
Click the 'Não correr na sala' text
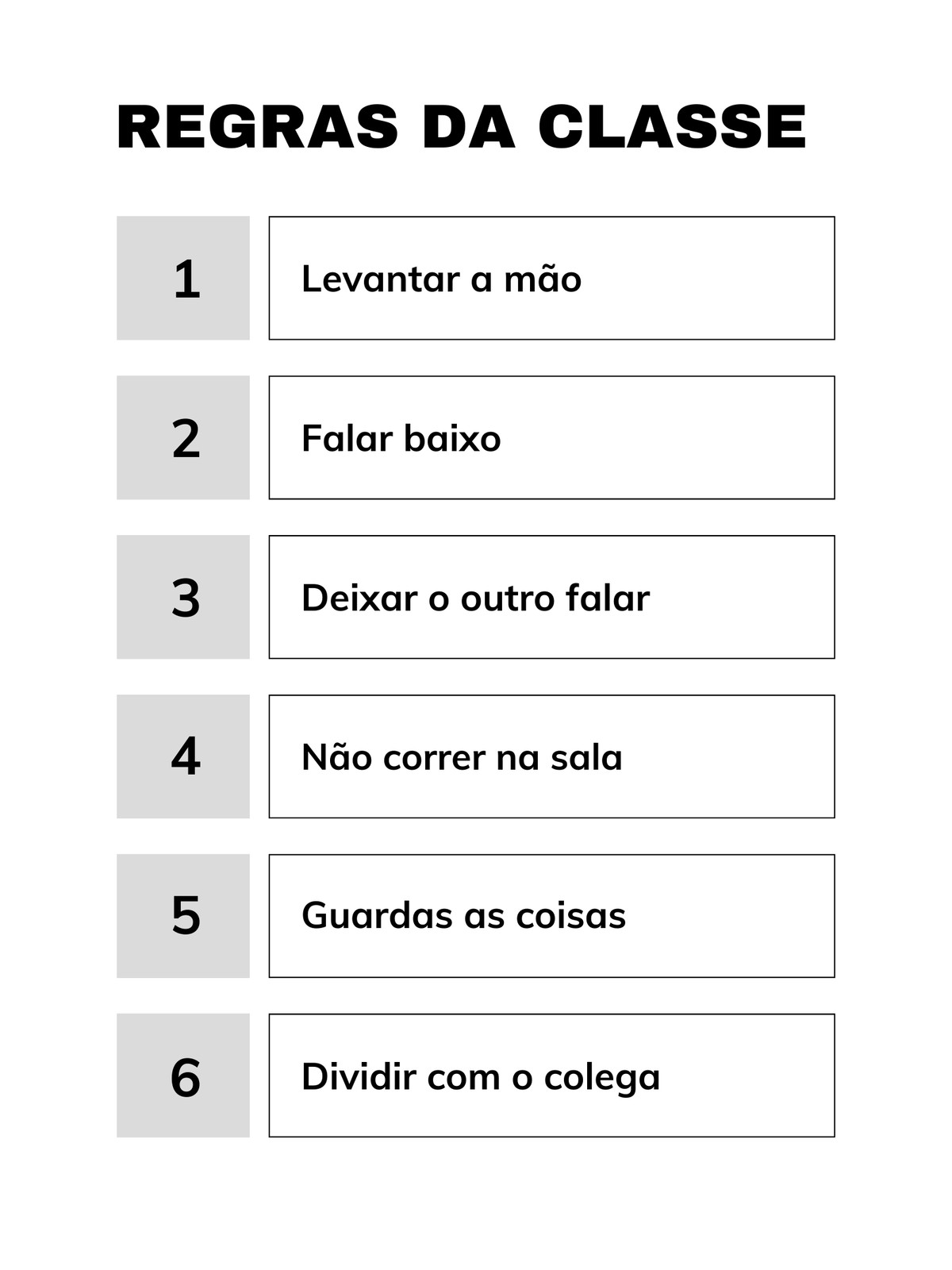[462, 757]
